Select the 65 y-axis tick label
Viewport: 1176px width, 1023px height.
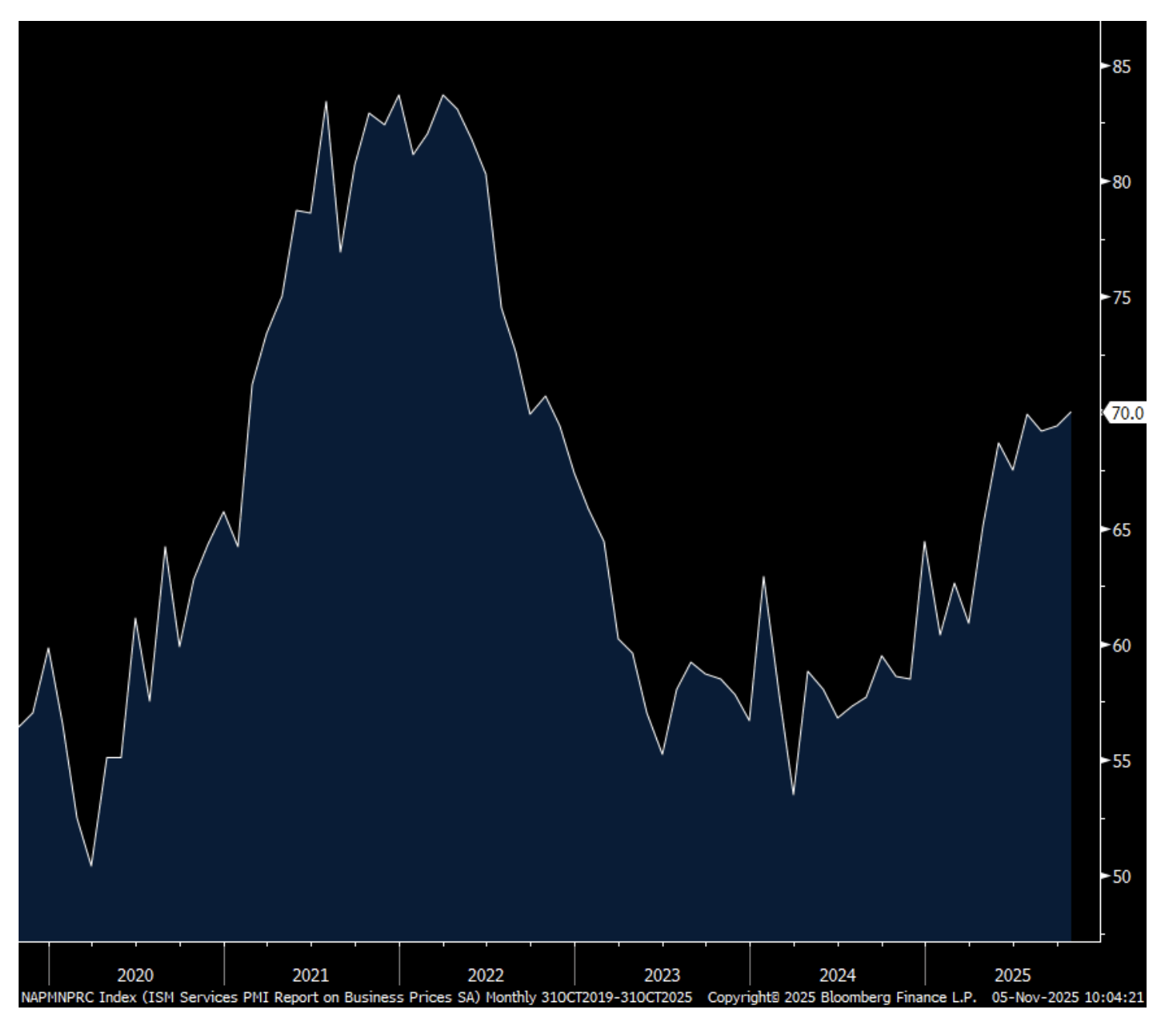[1121, 530]
